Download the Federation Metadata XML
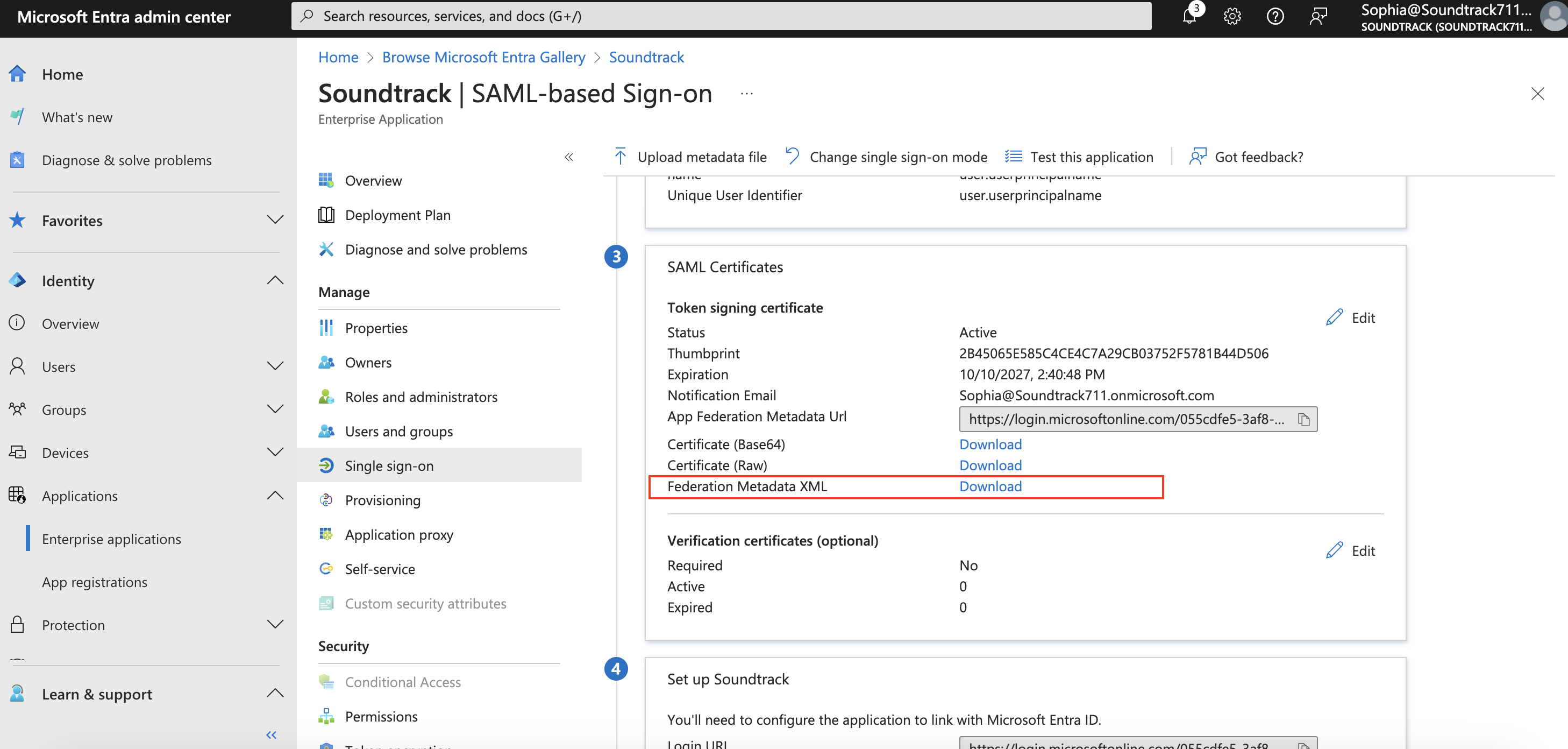The width and height of the screenshot is (1568, 749). [990, 486]
